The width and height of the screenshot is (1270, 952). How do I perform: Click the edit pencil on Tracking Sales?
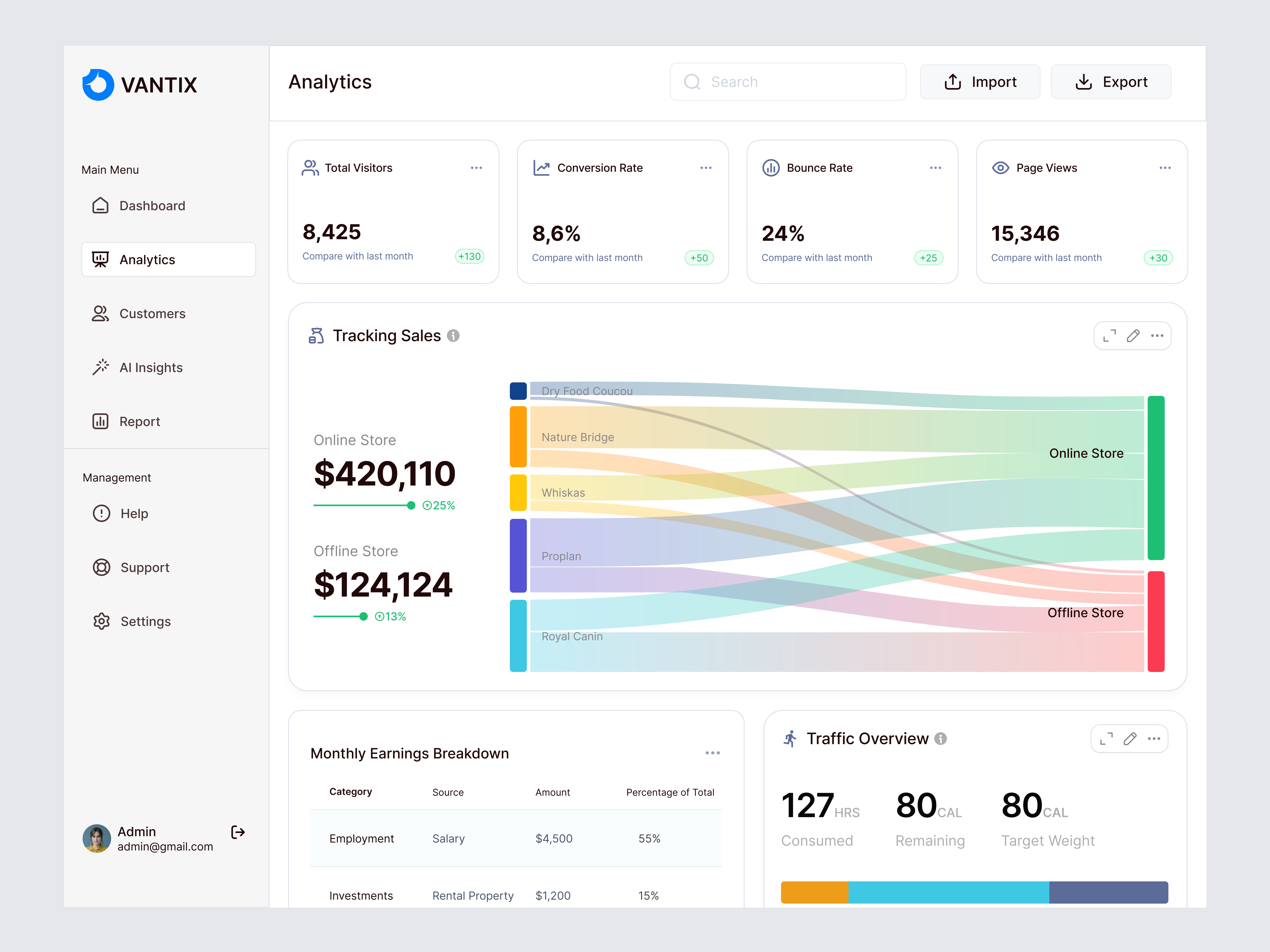click(x=1133, y=336)
